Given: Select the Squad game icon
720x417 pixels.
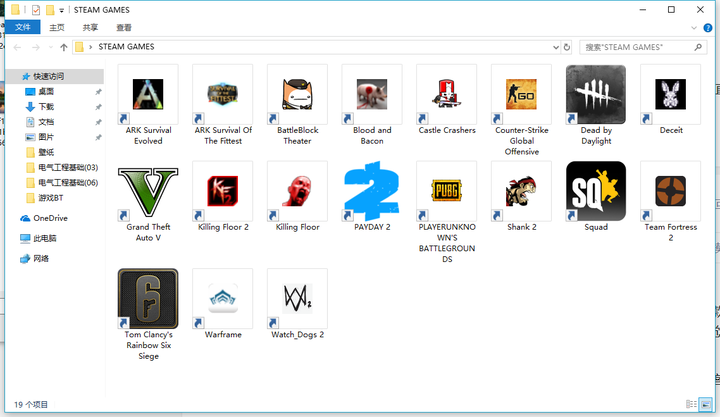Looking at the screenshot, I should pos(596,191).
